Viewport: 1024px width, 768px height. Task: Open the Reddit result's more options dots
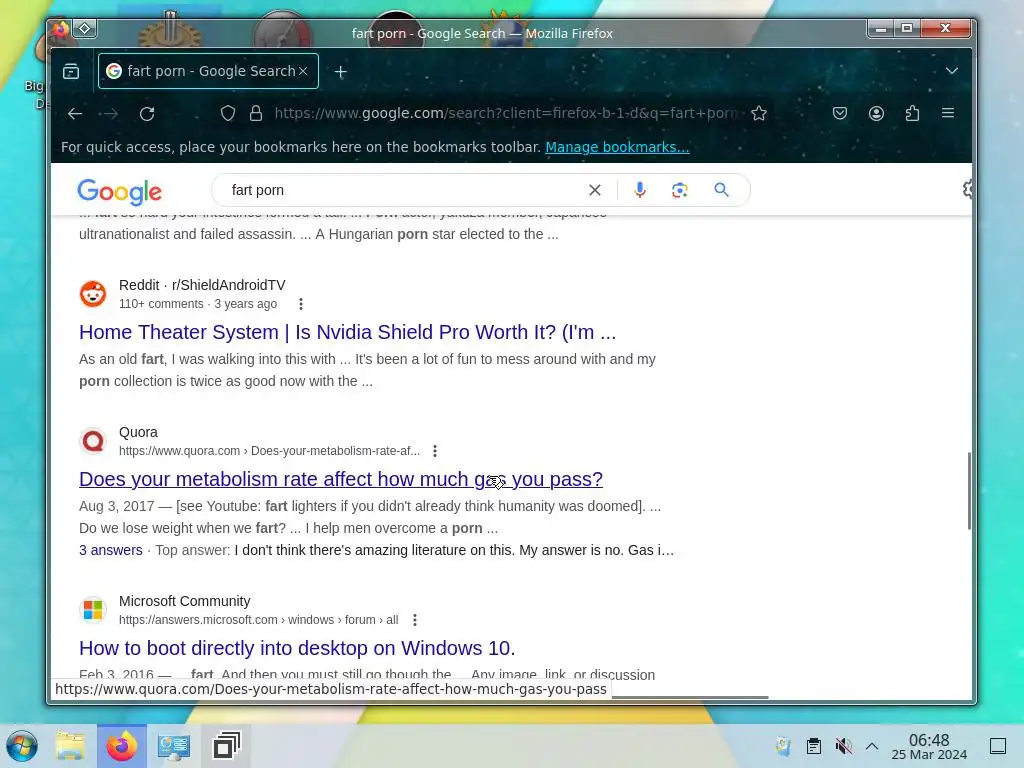coord(300,304)
